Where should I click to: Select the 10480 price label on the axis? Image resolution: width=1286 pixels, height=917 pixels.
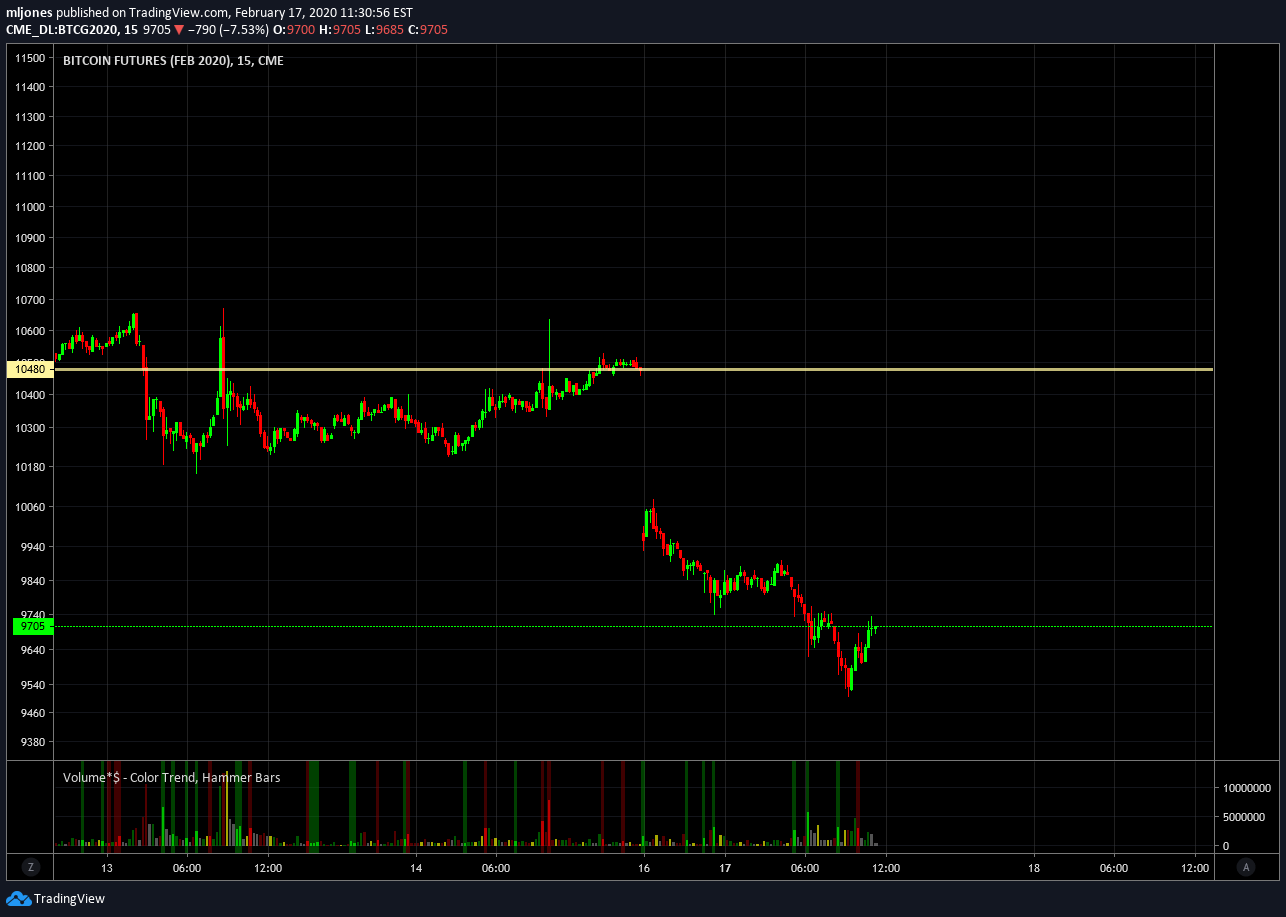coord(30,369)
